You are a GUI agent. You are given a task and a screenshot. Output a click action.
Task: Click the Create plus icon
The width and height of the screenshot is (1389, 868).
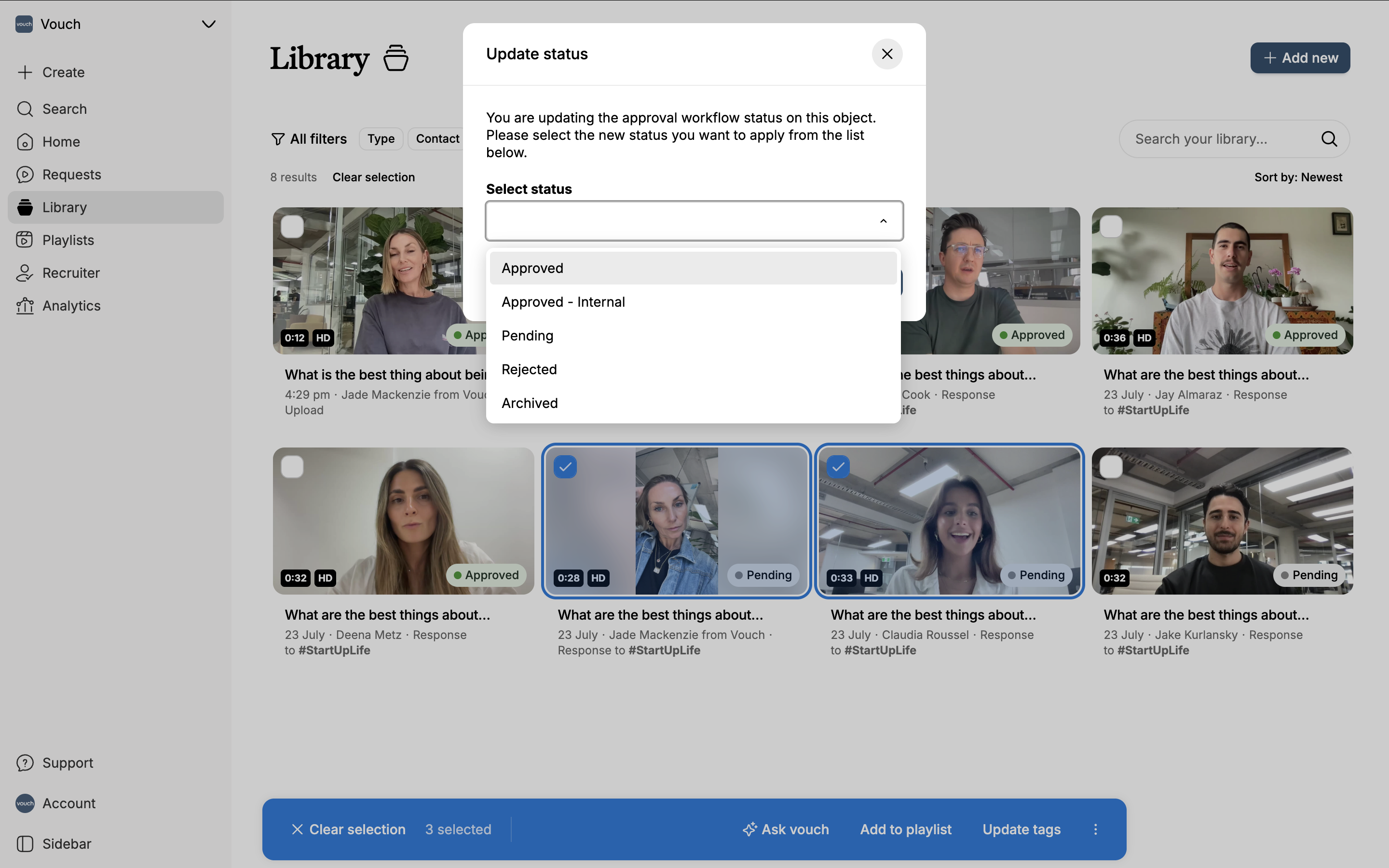tap(25, 72)
